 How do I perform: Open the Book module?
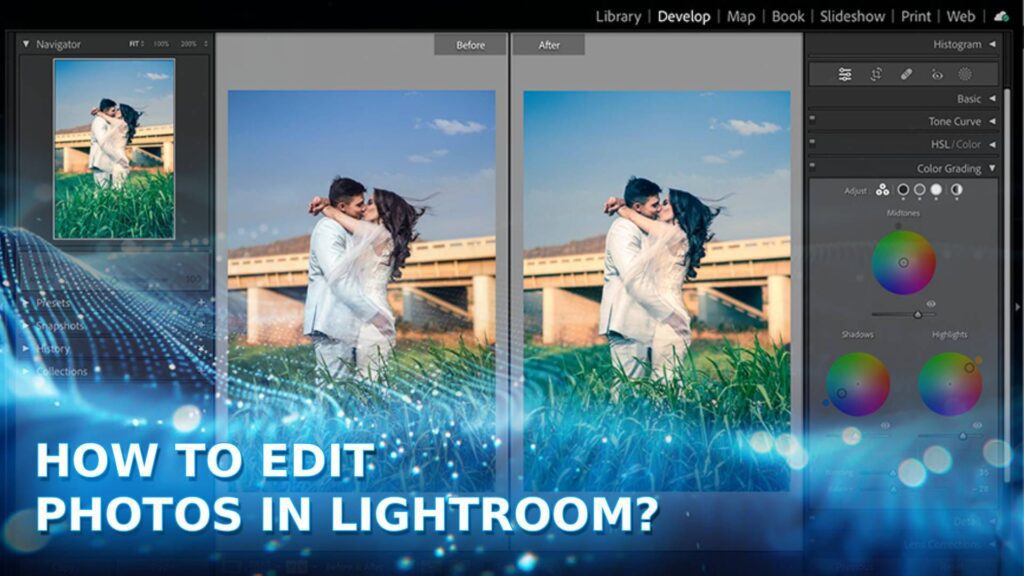[x=788, y=16]
